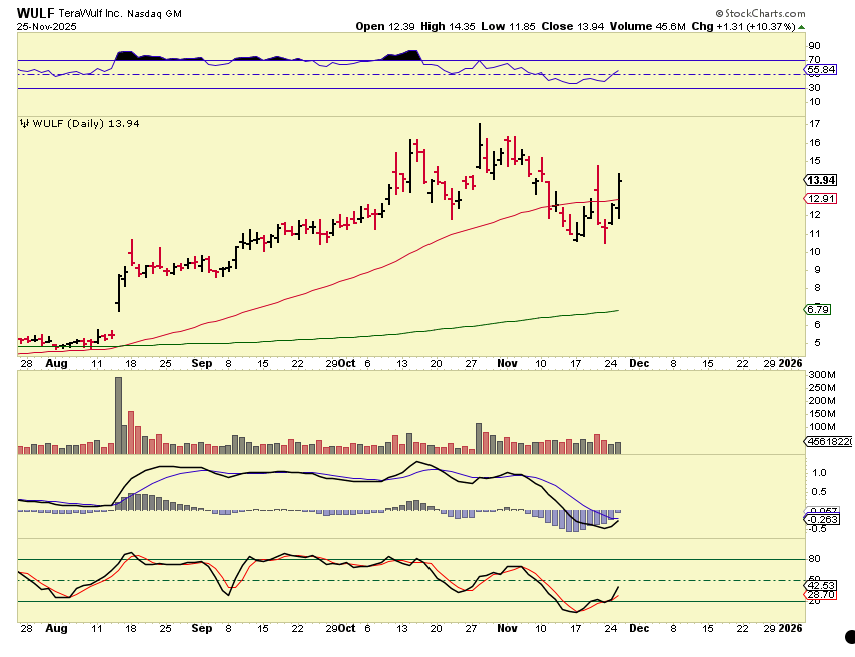This screenshot has width=855, height=657.
Task: Click the WULF ticker symbol in the header
Action: tap(35, 13)
